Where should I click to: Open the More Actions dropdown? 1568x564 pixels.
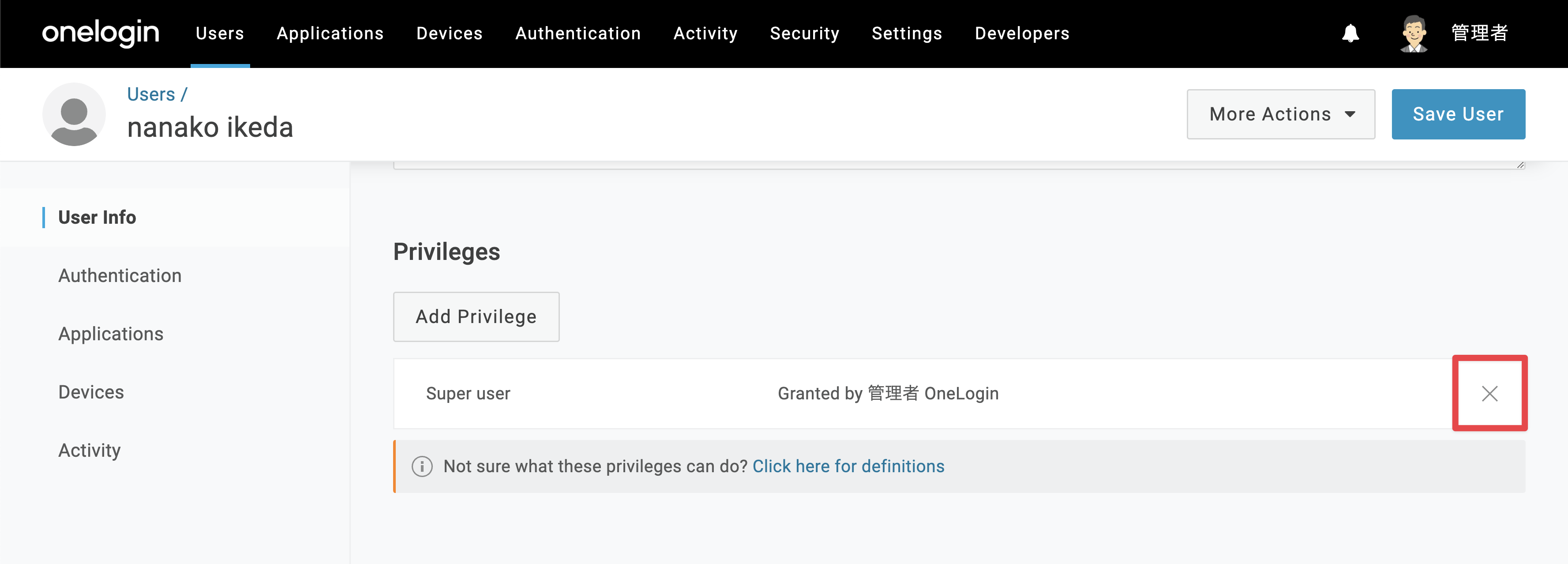(x=1281, y=114)
